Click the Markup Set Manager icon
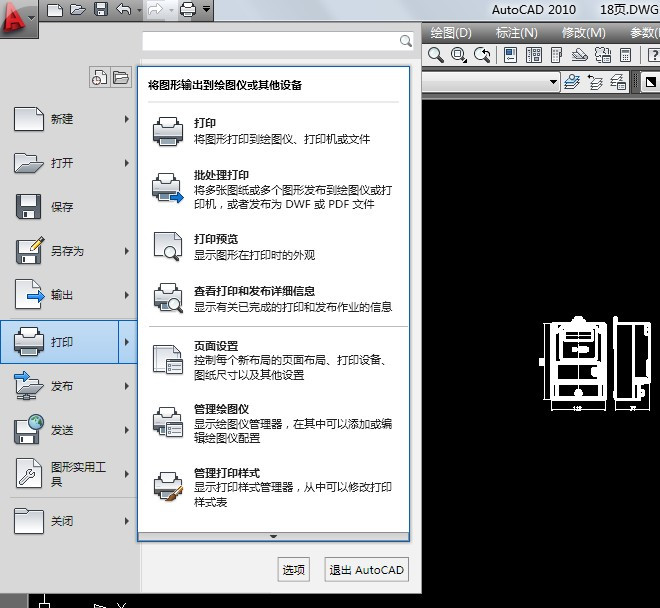This screenshot has height=608, width=660. (x=603, y=55)
